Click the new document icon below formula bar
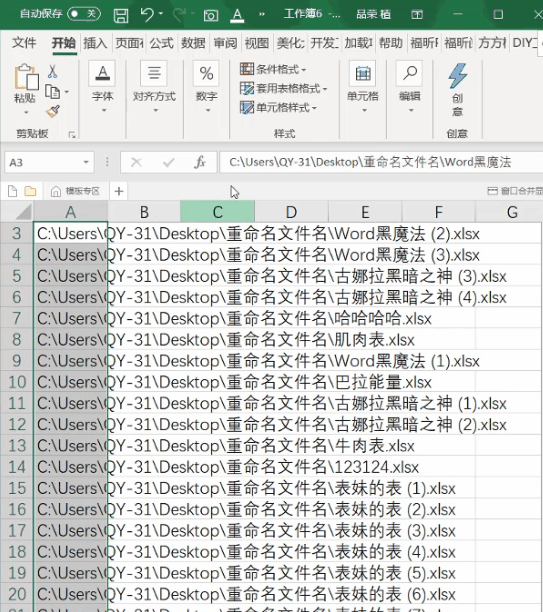 pyautogui.click(x=12, y=191)
